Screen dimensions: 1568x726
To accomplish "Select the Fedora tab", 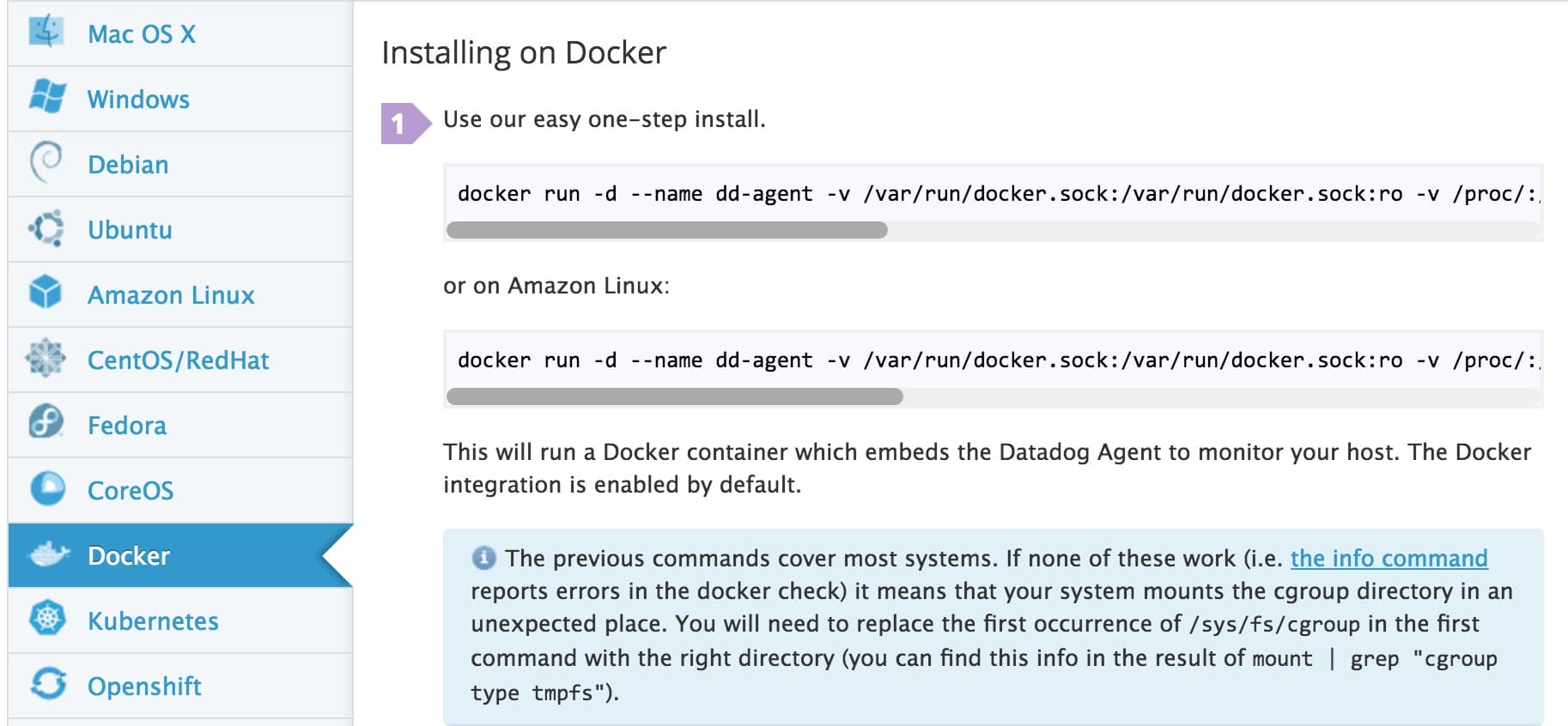I will click(180, 426).
